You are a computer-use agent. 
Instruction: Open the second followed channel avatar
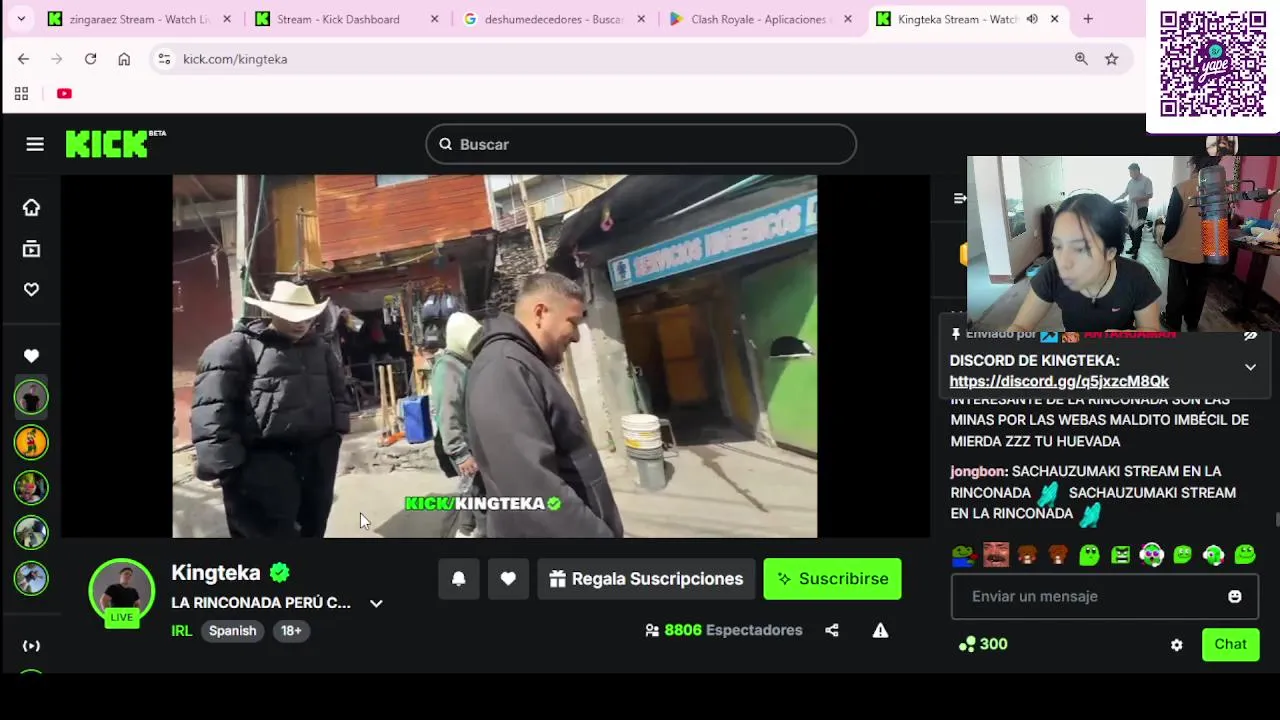31,442
